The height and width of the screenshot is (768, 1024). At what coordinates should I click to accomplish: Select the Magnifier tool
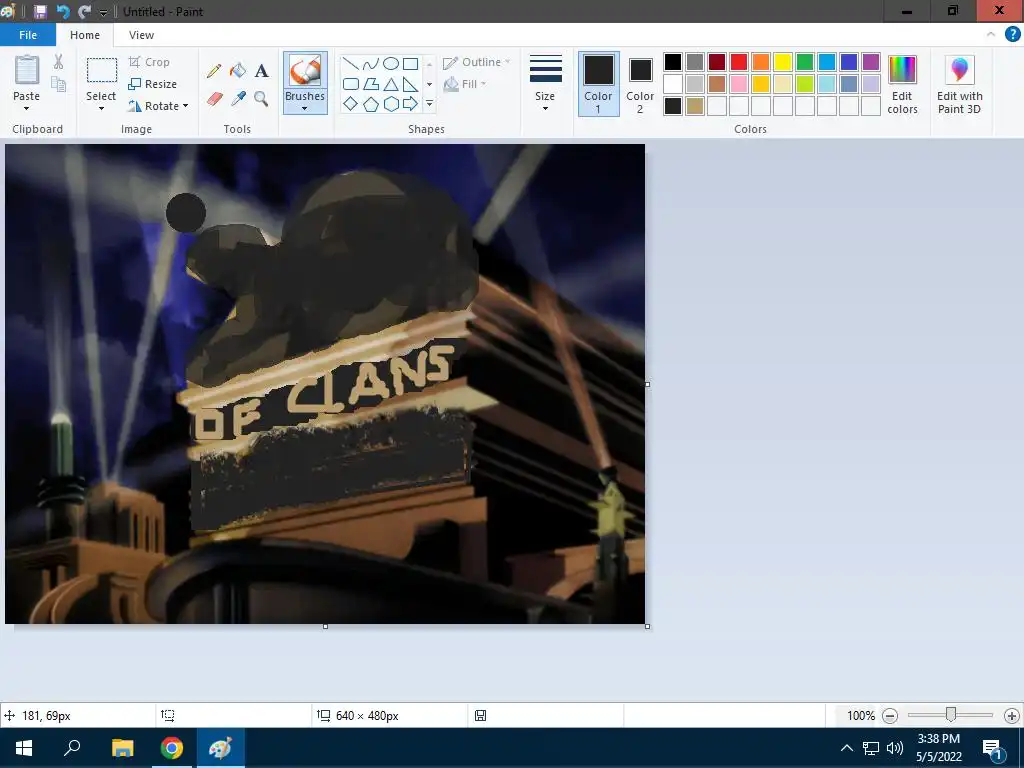(261, 99)
